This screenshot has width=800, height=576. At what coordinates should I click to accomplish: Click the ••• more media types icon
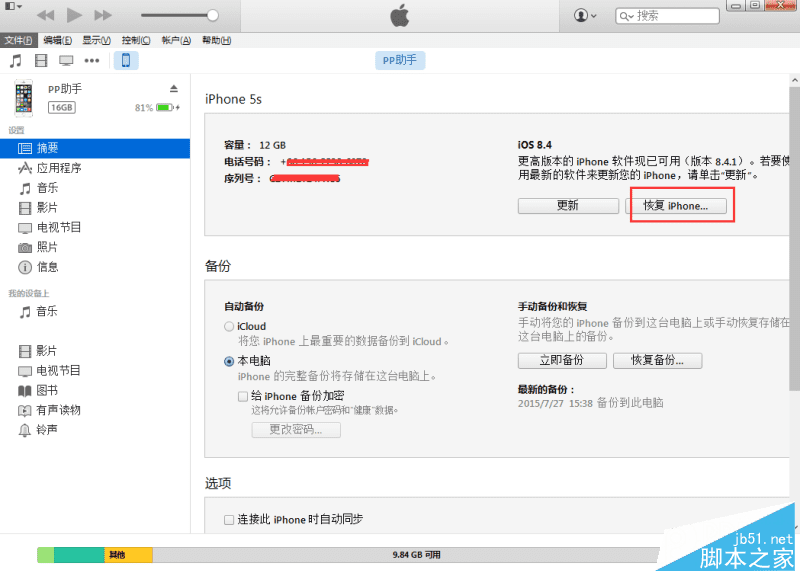[90, 60]
